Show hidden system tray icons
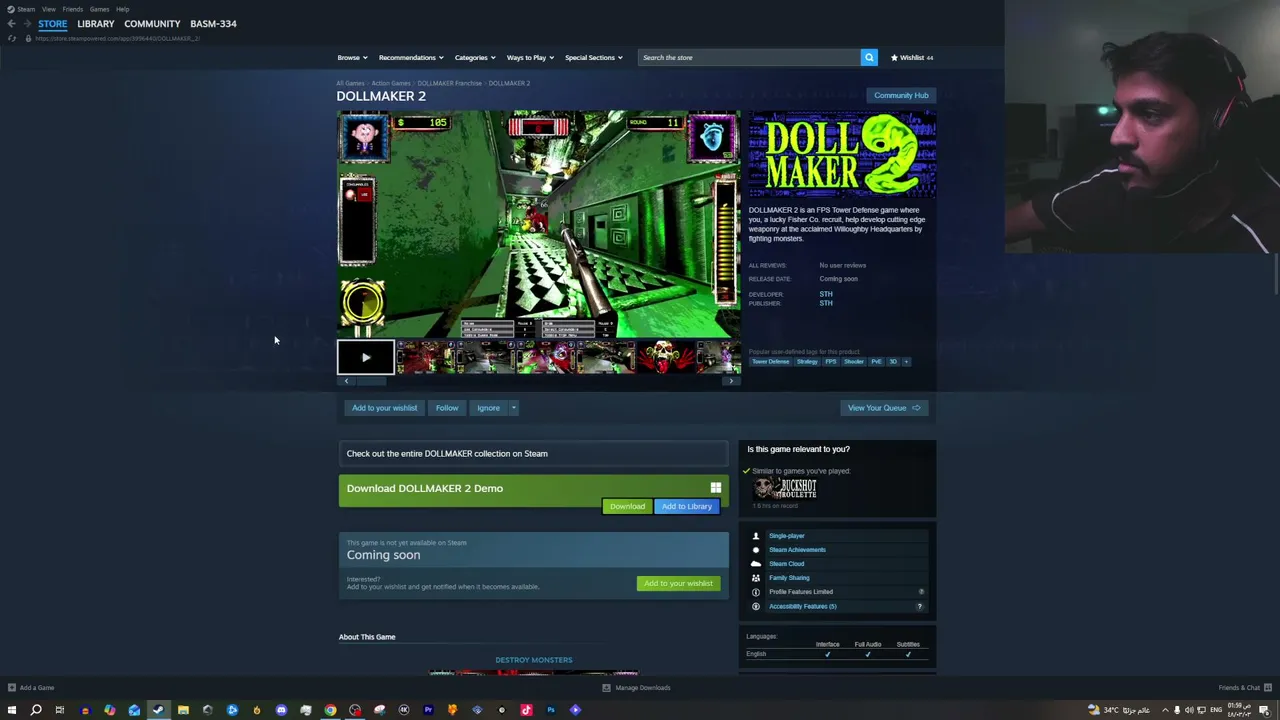 tap(1164, 710)
